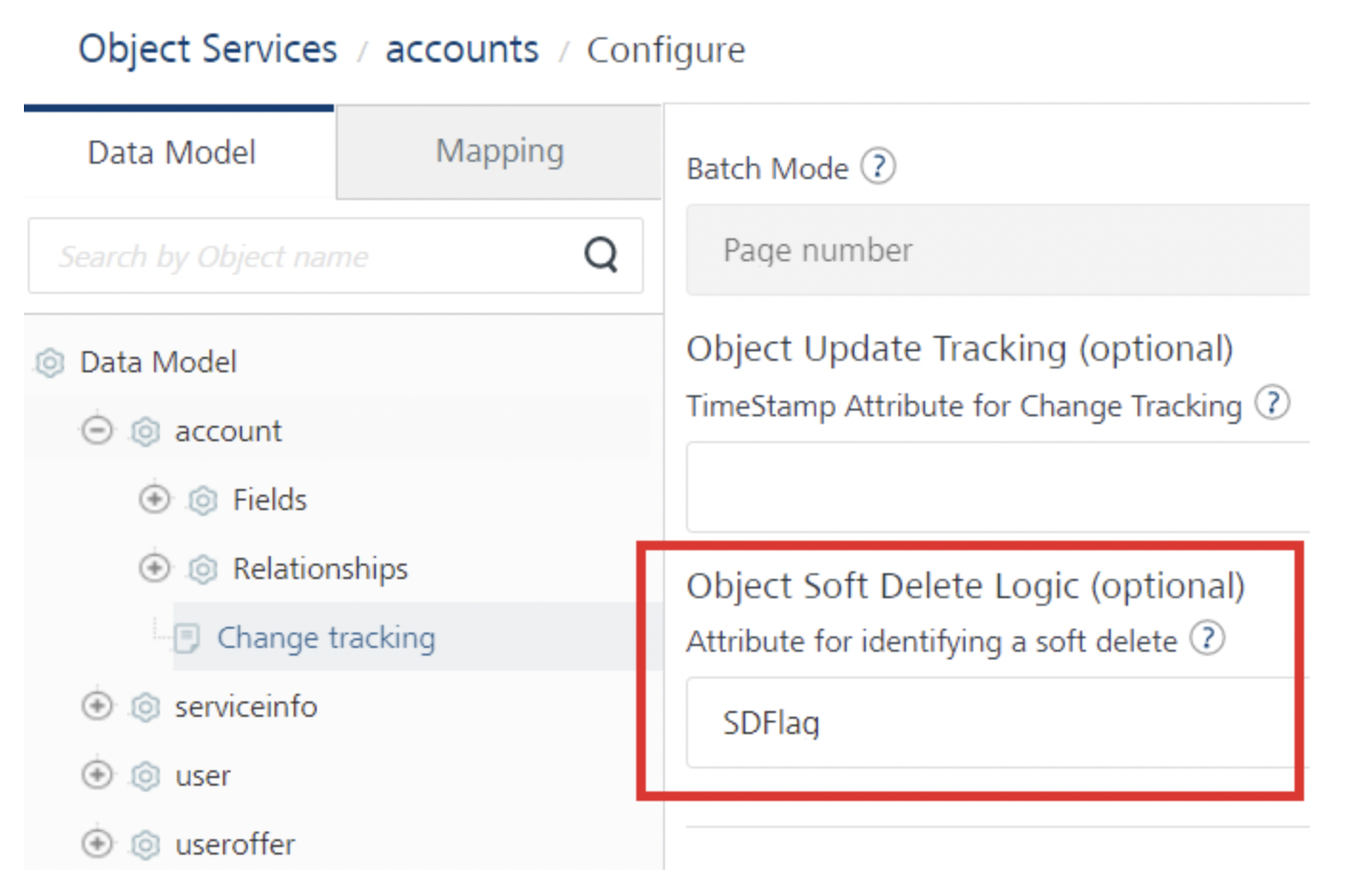
Task: Click the Batch Mode help icon
Action: (x=877, y=167)
